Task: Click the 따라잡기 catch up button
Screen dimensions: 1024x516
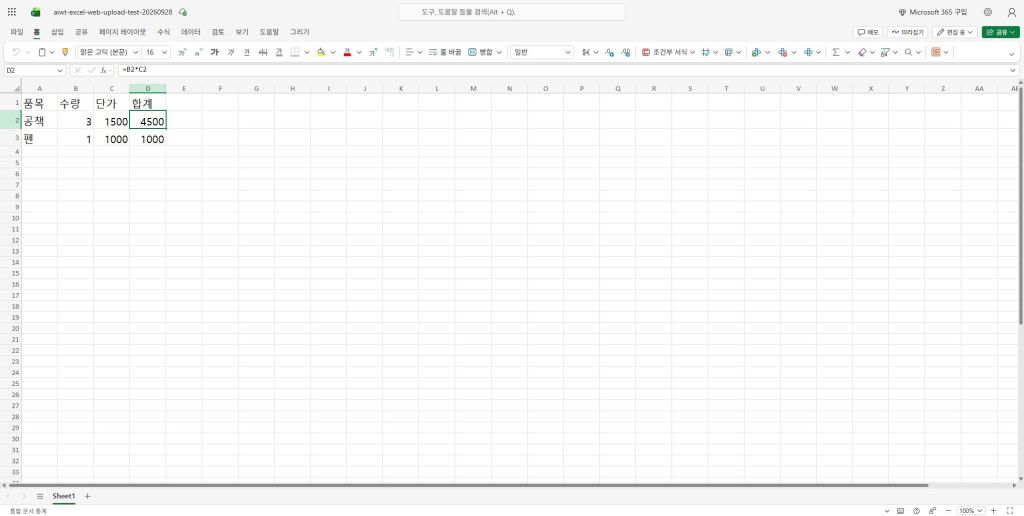Action: pyautogui.click(x=908, y=32)
